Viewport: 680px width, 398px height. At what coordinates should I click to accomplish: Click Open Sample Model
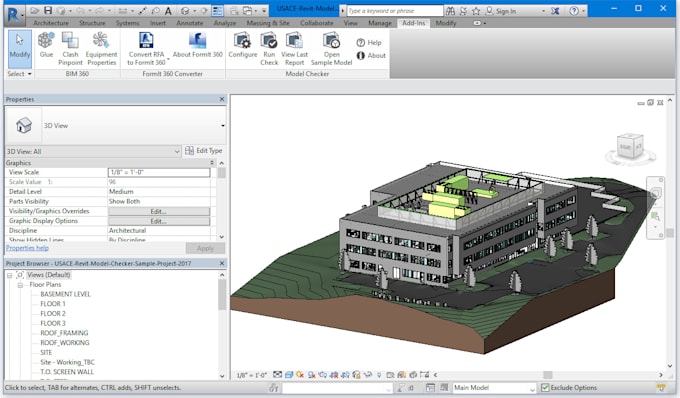tap(331, 49)
